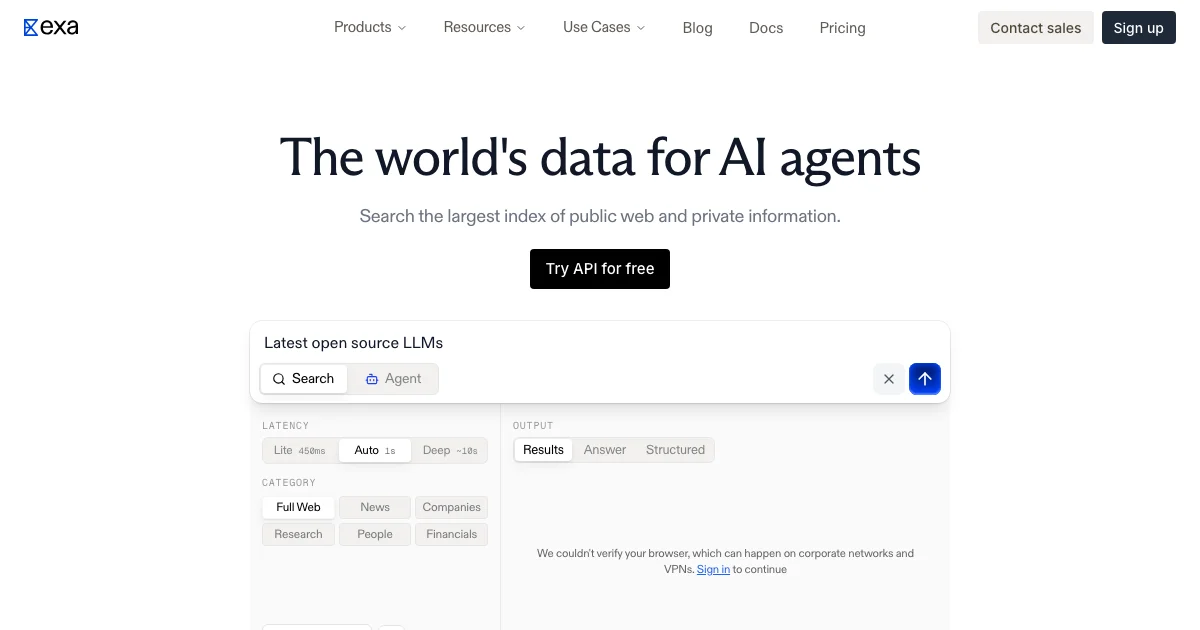Click the robot icon for Agent mode
The image size is (1200, 630).
[x=372, y=379]
